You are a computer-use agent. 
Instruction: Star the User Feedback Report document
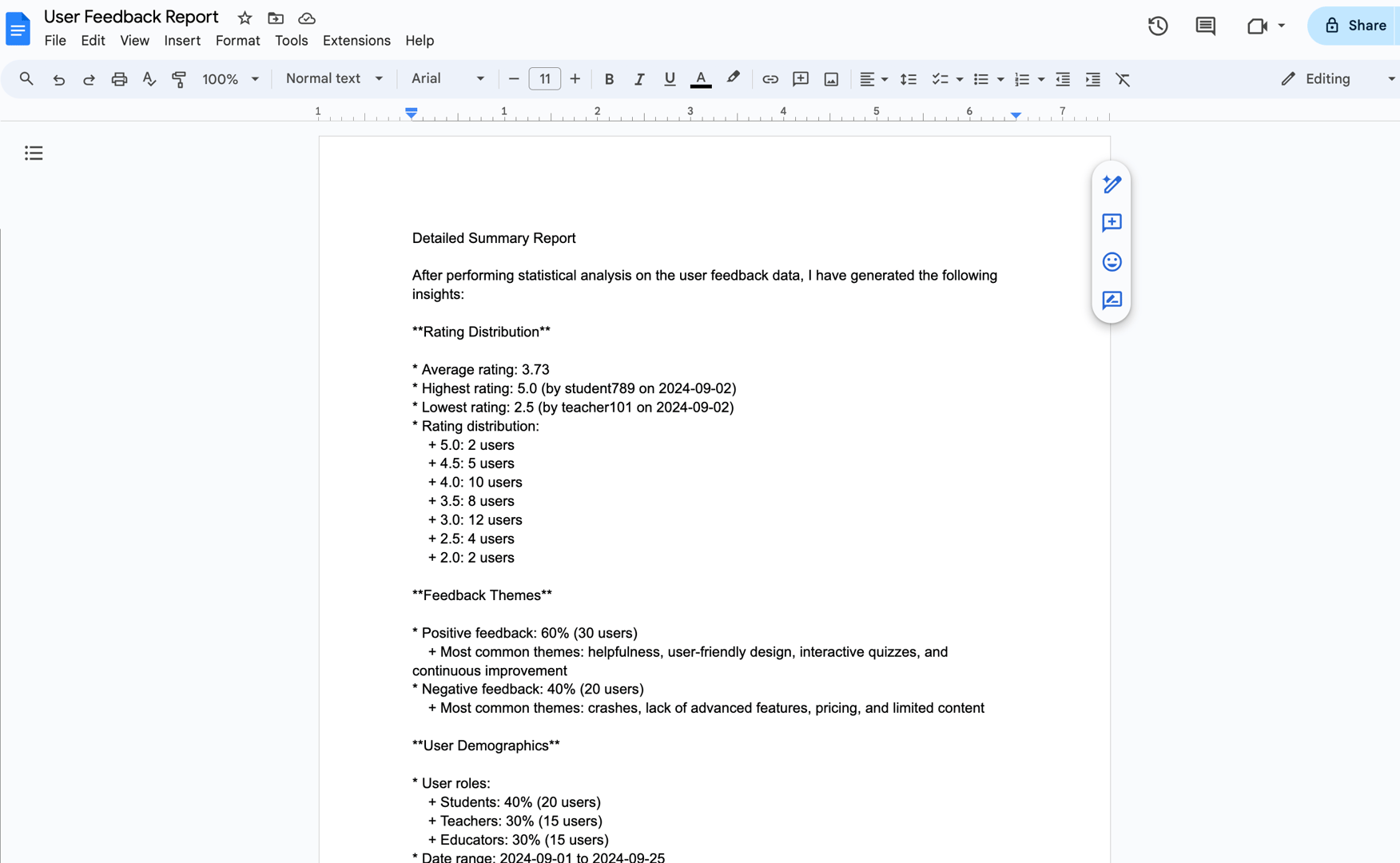click(245, 18)
